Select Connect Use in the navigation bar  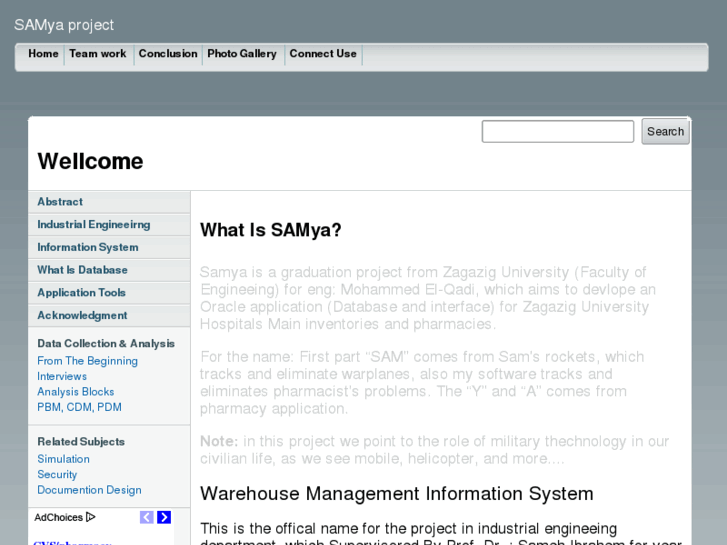click(323, 54)
